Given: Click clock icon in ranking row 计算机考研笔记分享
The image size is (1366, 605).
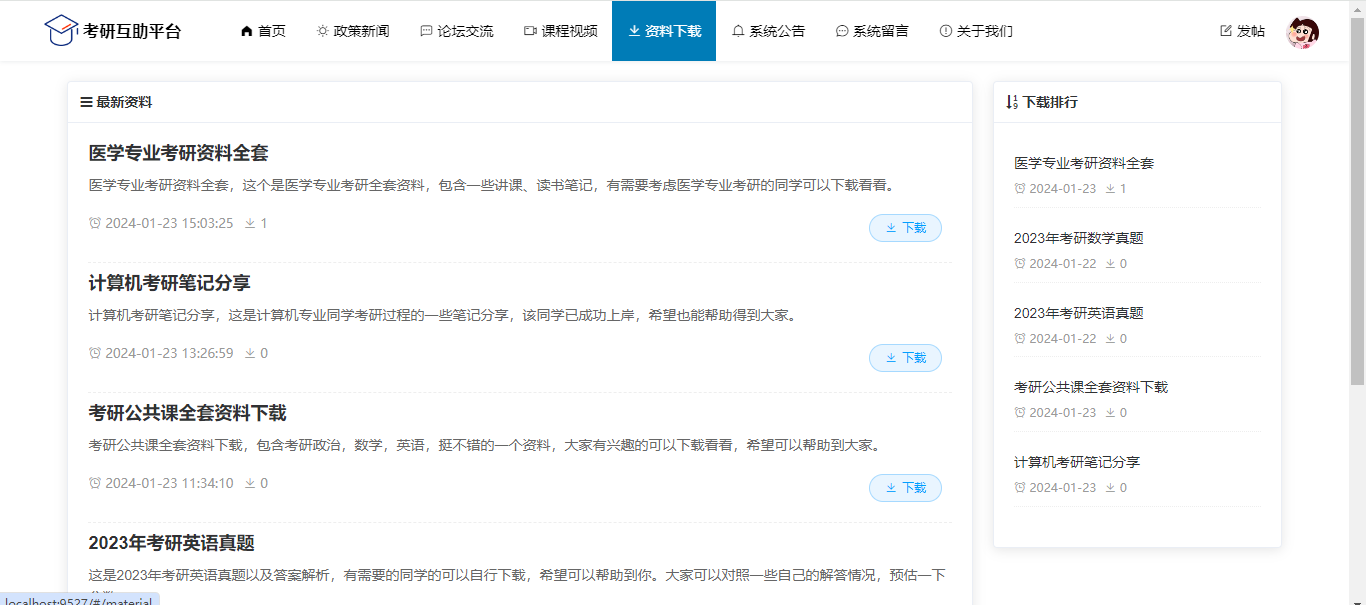Looking at the screenshot, I should pyautogui.click(x=1020, y=488).
